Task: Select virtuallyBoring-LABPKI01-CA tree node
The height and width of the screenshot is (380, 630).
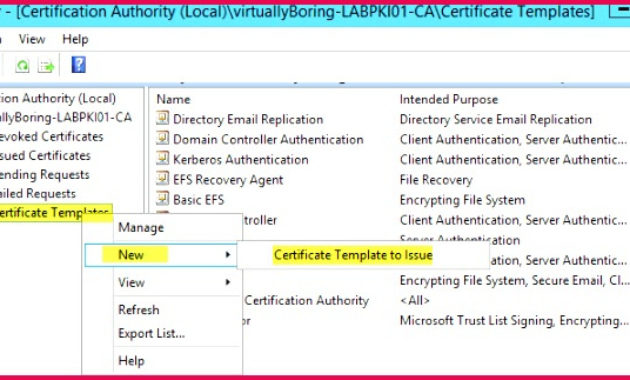Action: [x=65, y=117]
